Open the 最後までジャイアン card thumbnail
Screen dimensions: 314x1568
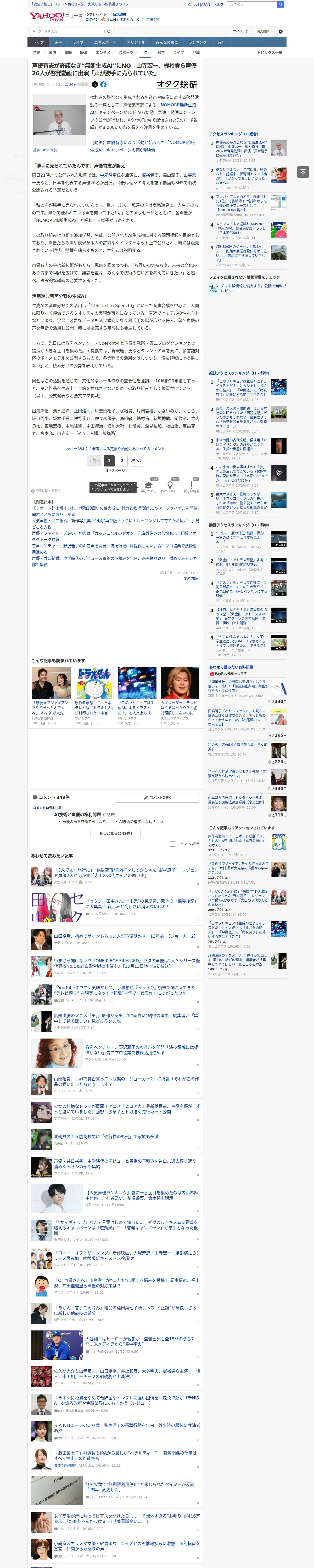click(51, 682)
